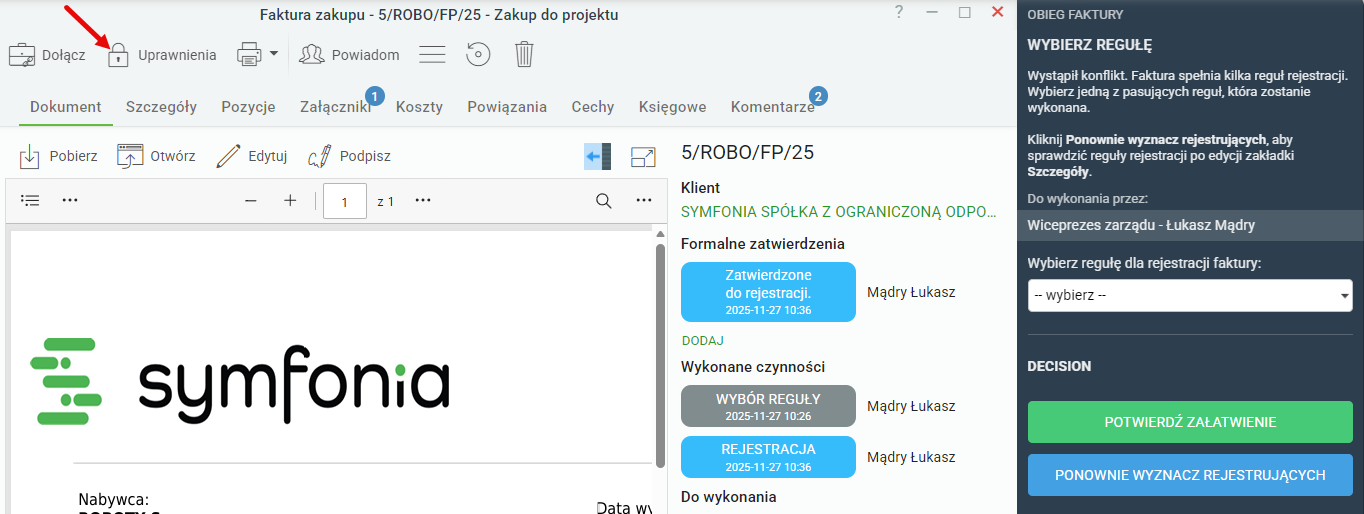Click the Zatwierdzone do rejestracji status box
The height and width of the screenshot is (514, 1364).
click(768, 292)
